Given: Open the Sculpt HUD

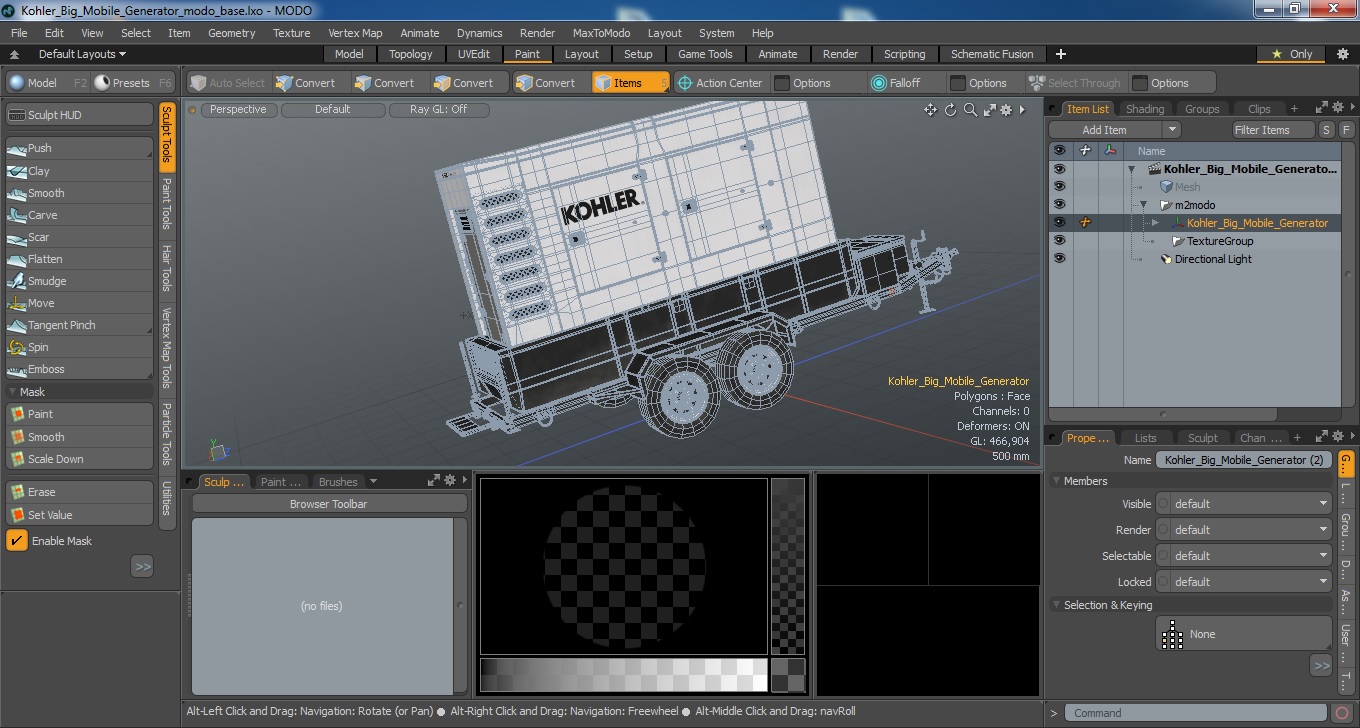Looking at the screenshot, I should (79, 115).
